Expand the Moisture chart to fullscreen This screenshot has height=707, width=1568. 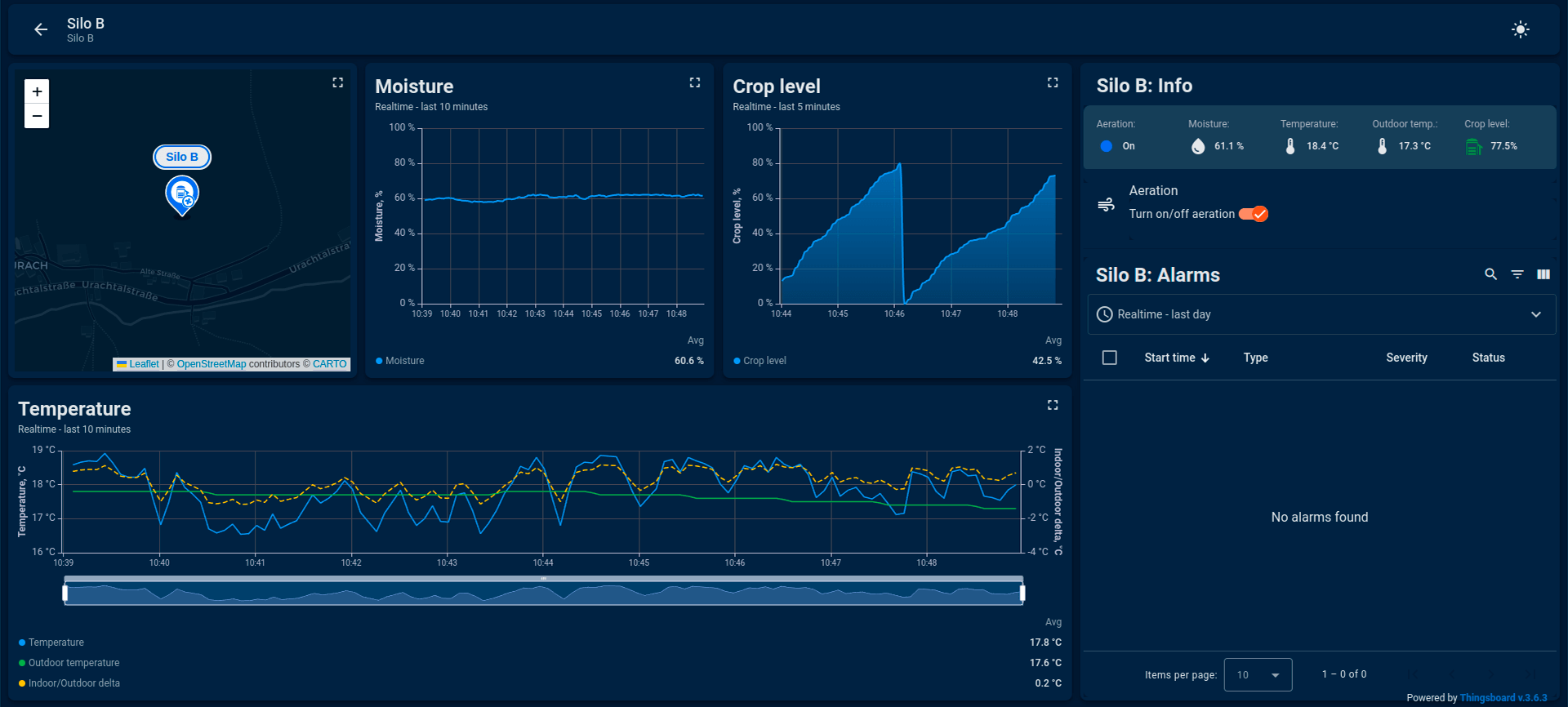coord(695,82)
